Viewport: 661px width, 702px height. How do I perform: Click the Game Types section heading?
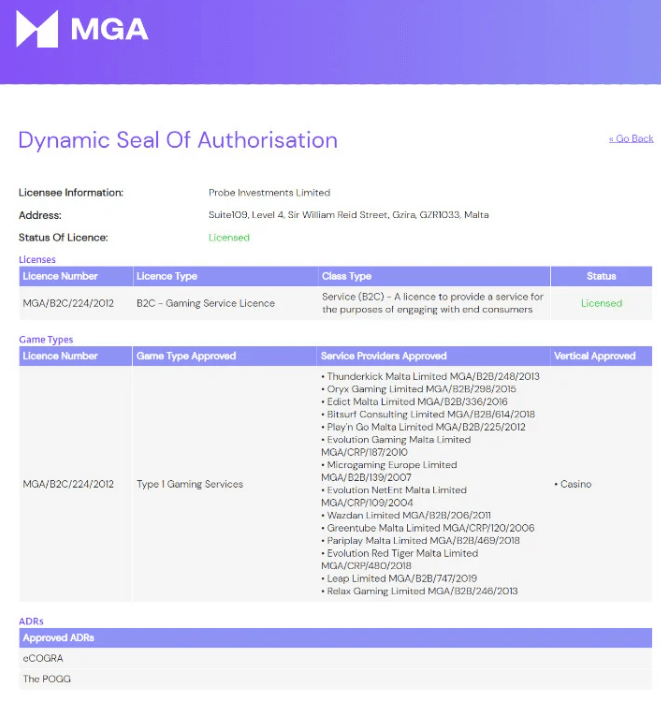[46, 340]
